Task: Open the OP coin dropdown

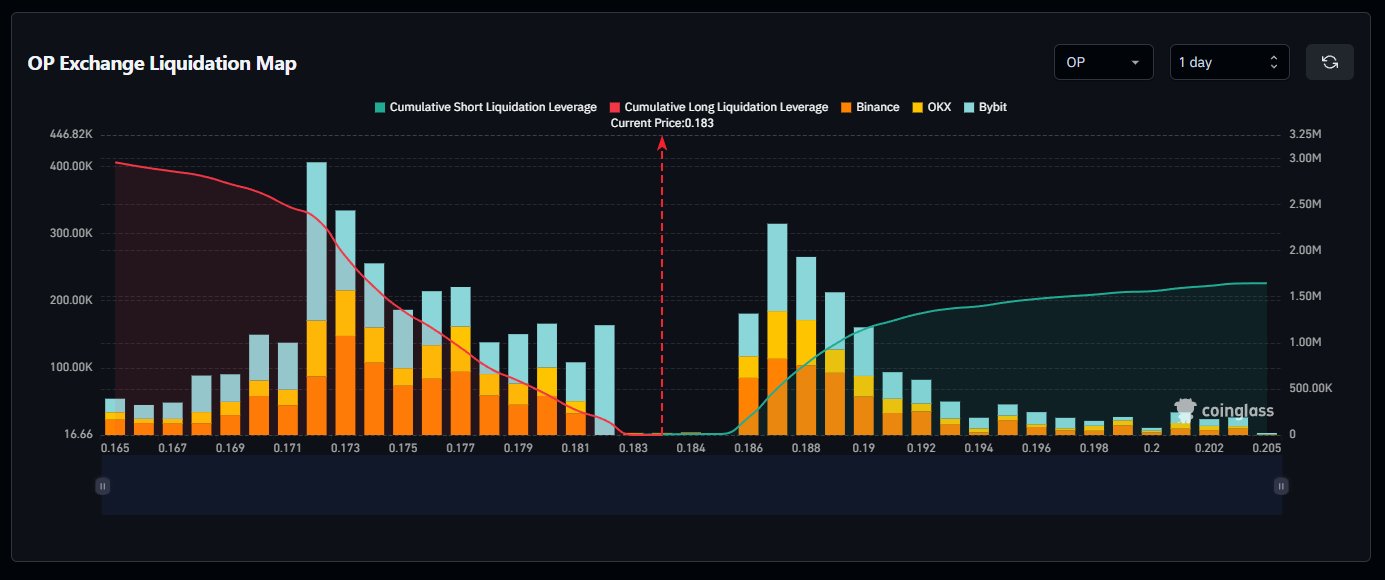Action: (1103, 62)
